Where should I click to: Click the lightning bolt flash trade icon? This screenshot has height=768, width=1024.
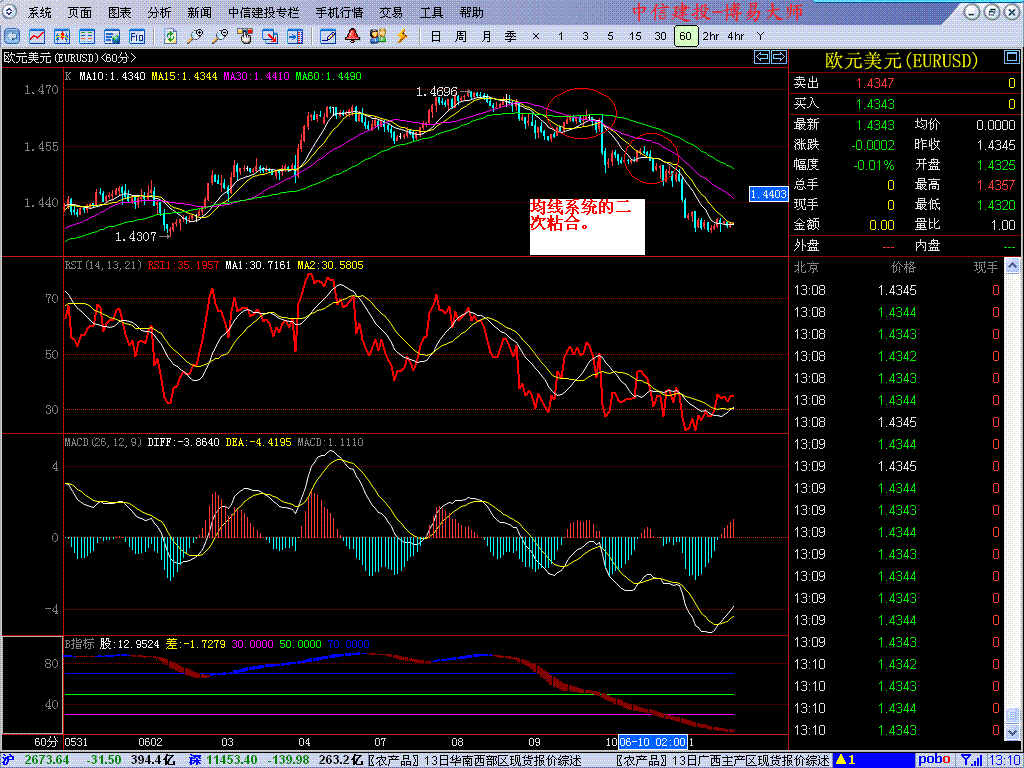[x=402, y=36]
